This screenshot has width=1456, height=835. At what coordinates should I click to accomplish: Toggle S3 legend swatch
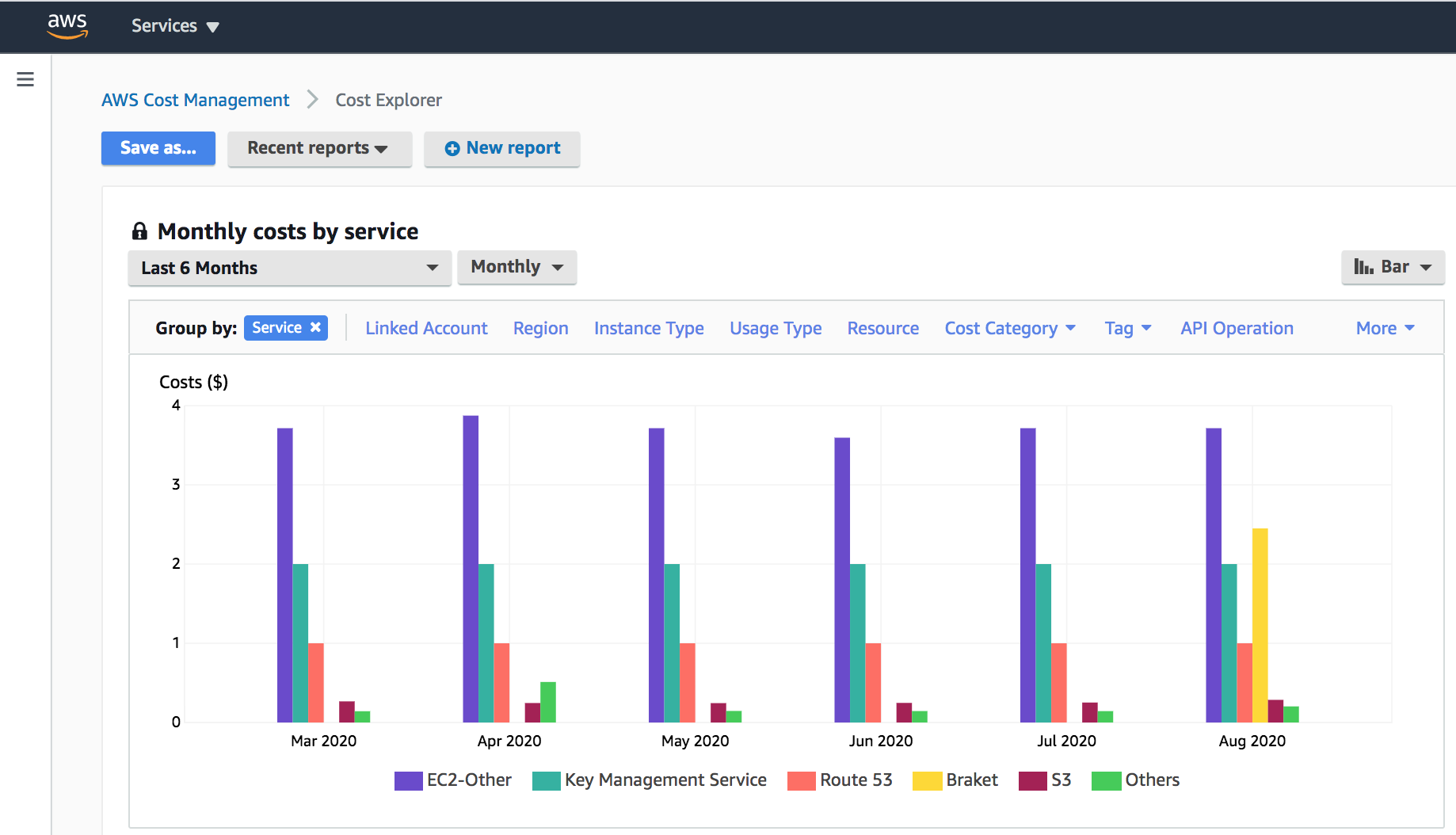pos(1032,780)
